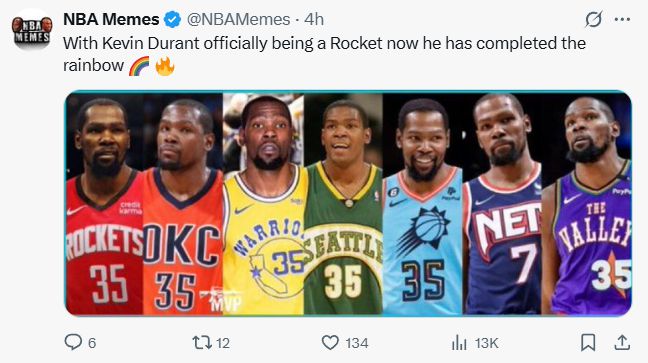Click the blue verified badge
This screenshot has height=363, width=648.
(172, 19)
